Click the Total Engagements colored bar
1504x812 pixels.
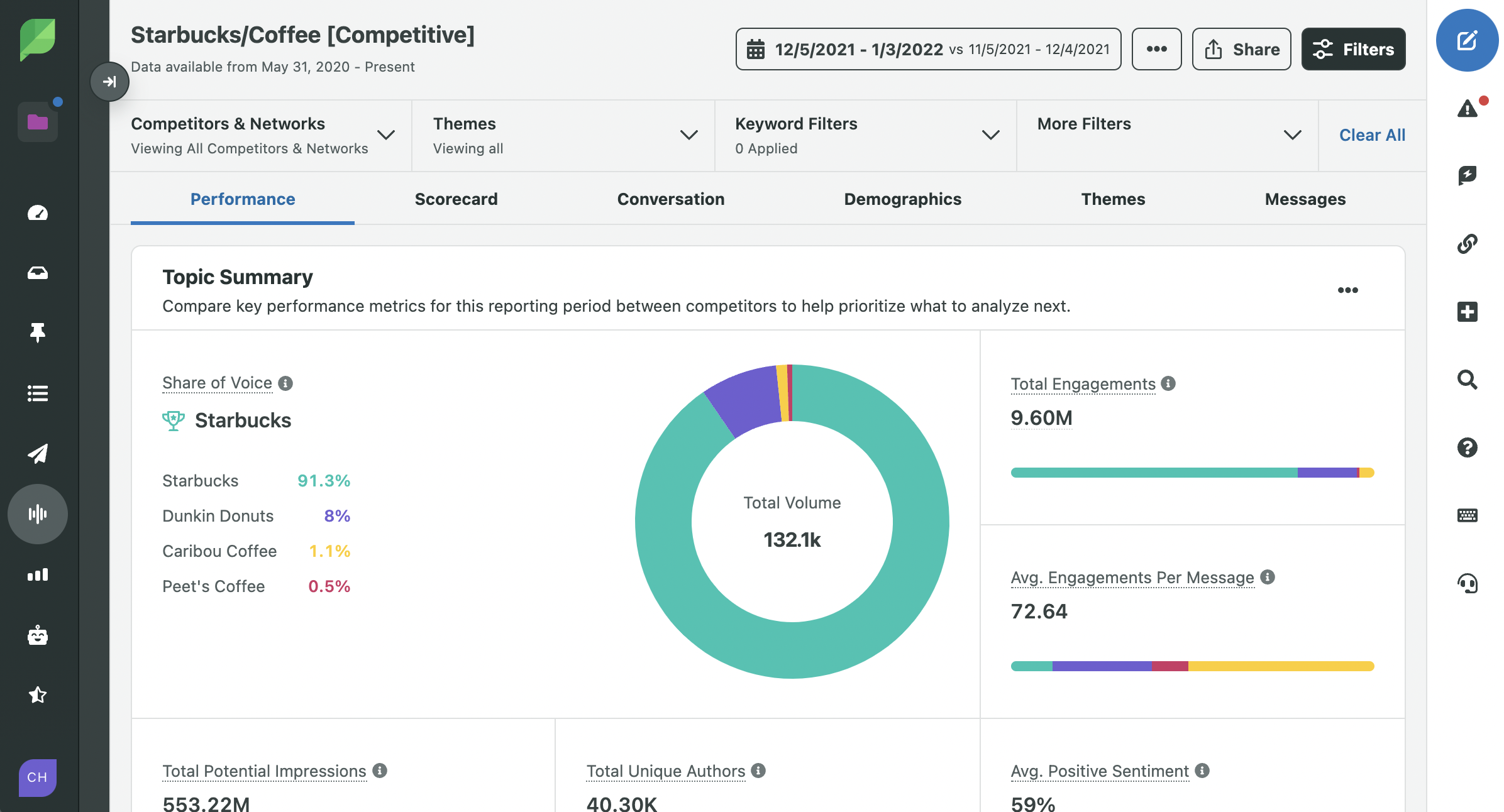(1192, 473)
